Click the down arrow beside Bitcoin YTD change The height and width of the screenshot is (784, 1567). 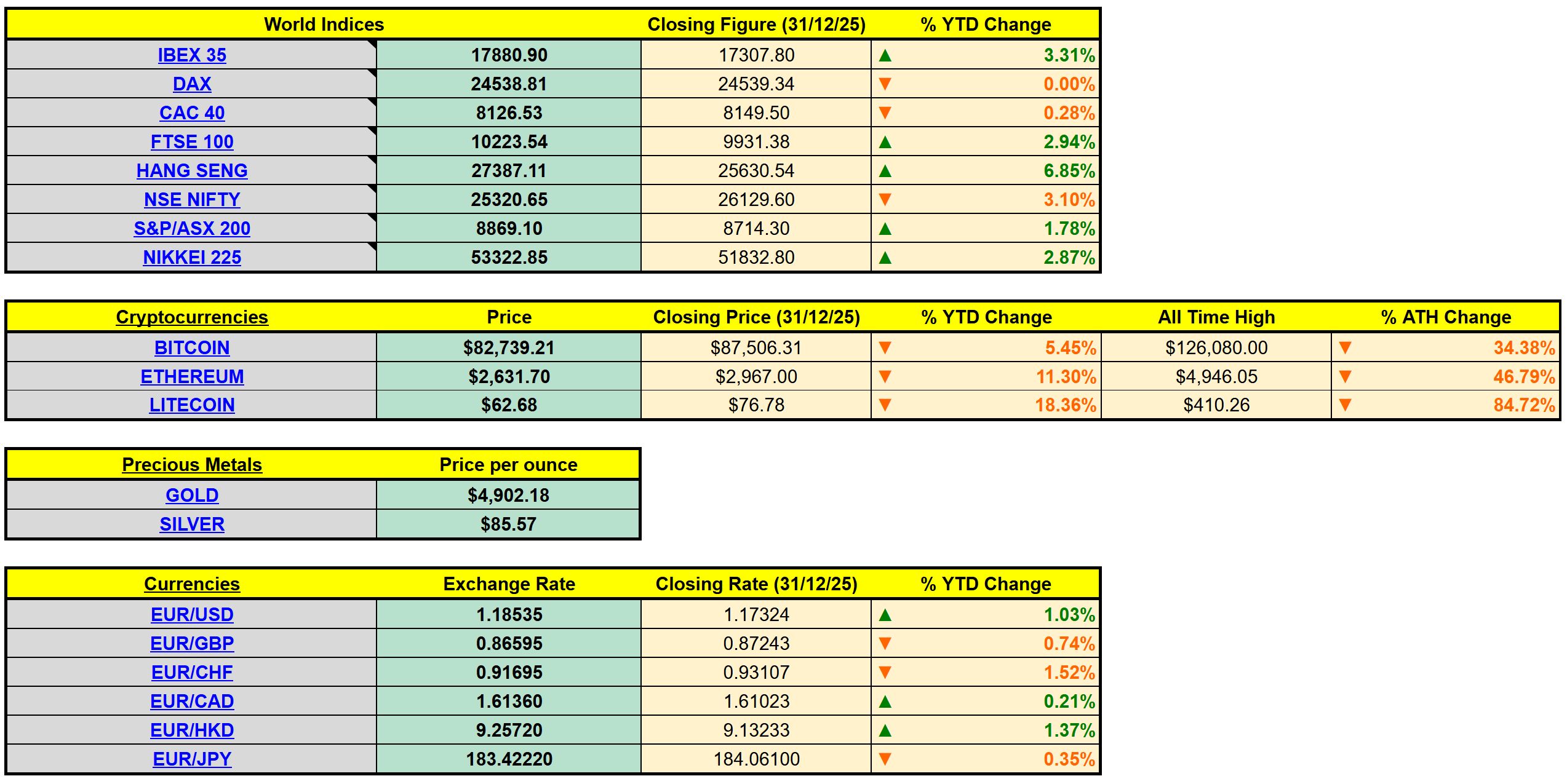click(x=885, y=348)
